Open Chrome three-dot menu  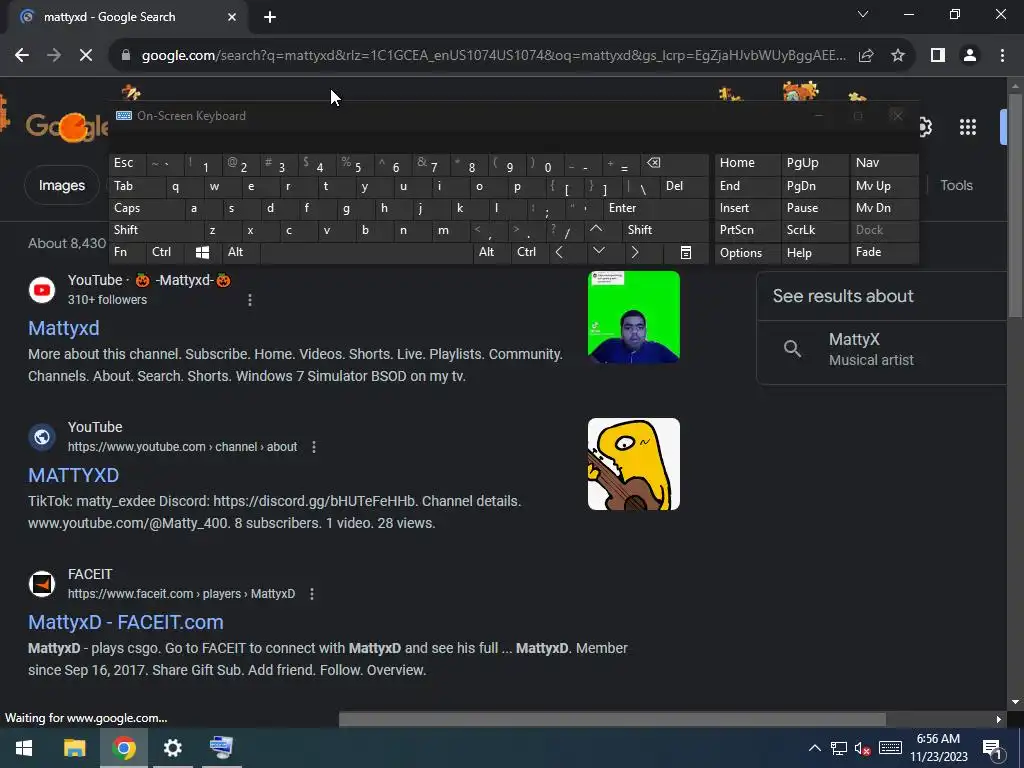pyautogui.click(x=1002, y=56)
